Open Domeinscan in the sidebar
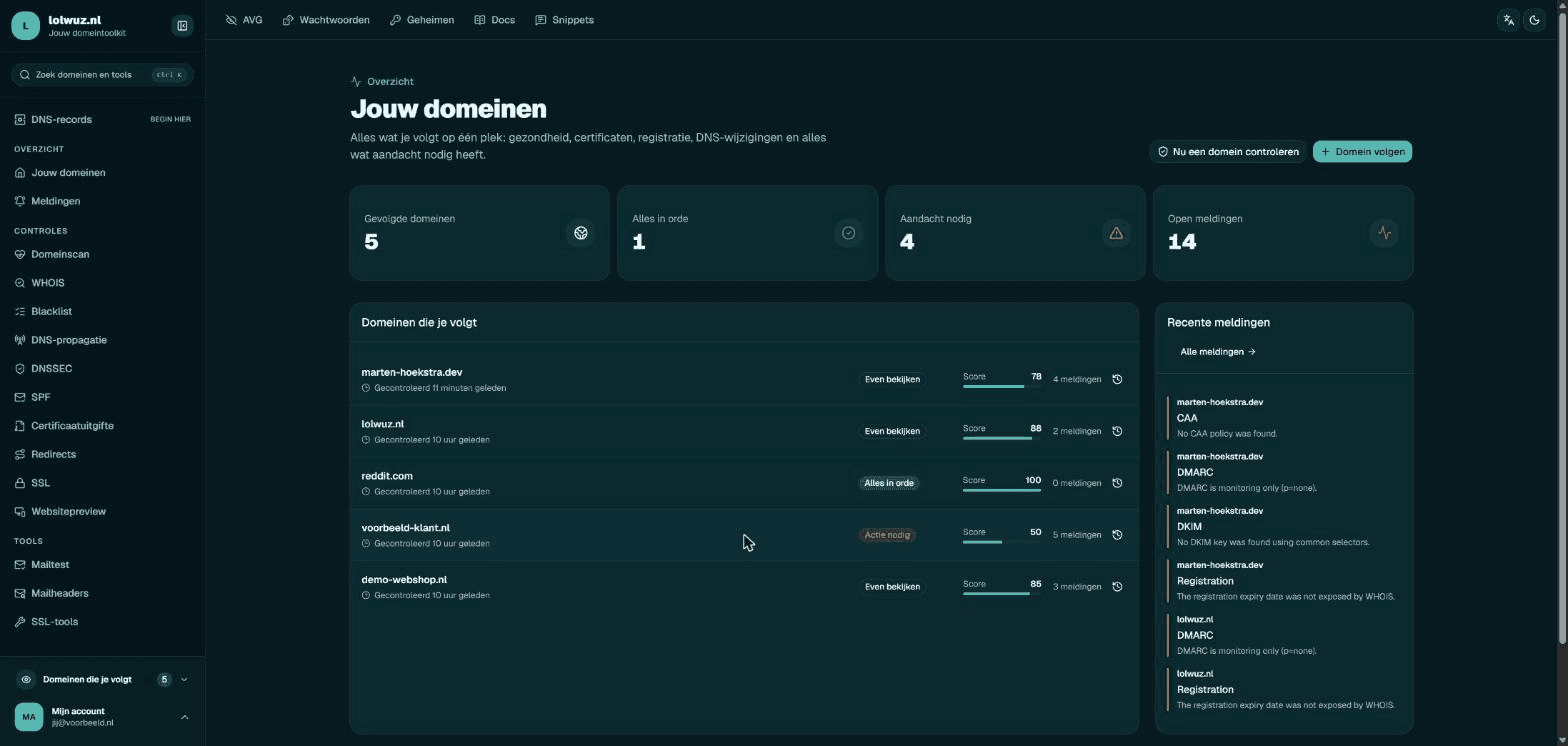Image resolution: width=1568 pixels, height=746 pixels. [x=102, y=254]
